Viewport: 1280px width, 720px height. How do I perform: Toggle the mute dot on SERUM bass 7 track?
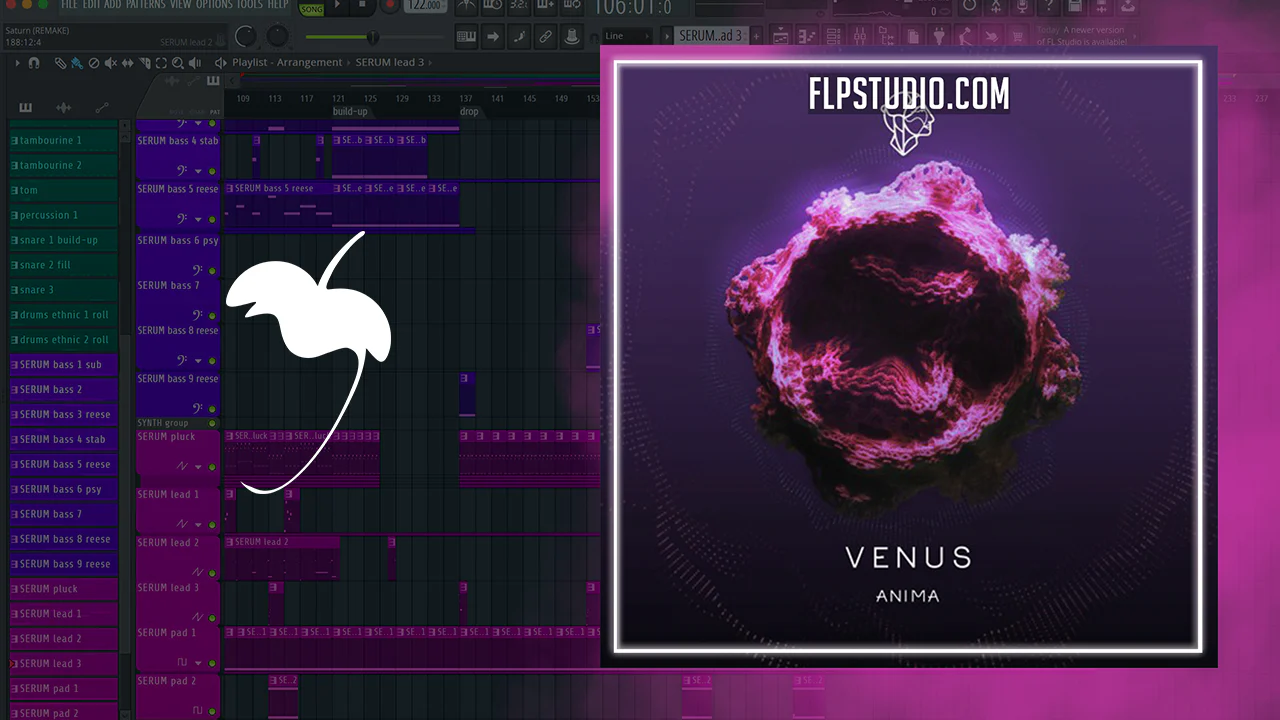click(x=212, y=315)
